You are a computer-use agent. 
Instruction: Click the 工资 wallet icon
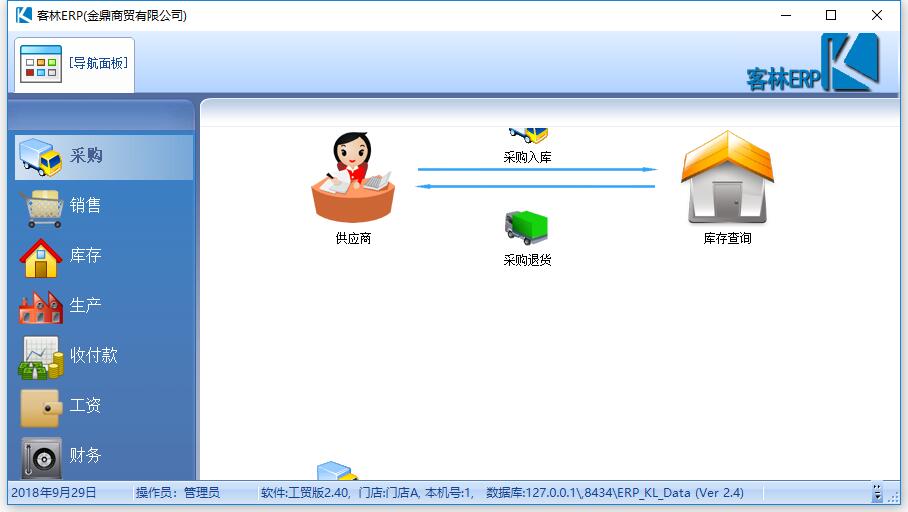click(x=41, y=408)
